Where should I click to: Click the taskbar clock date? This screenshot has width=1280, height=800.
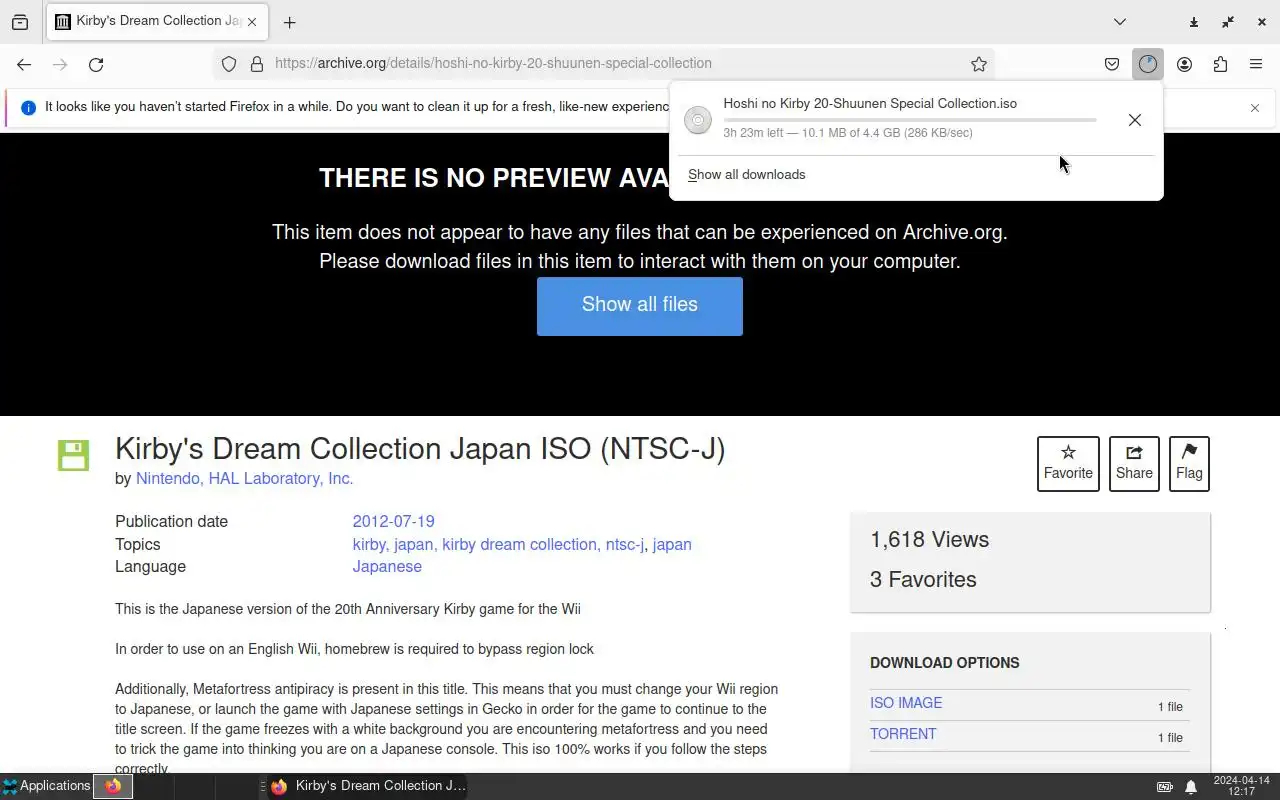(x=1241, y=786)
